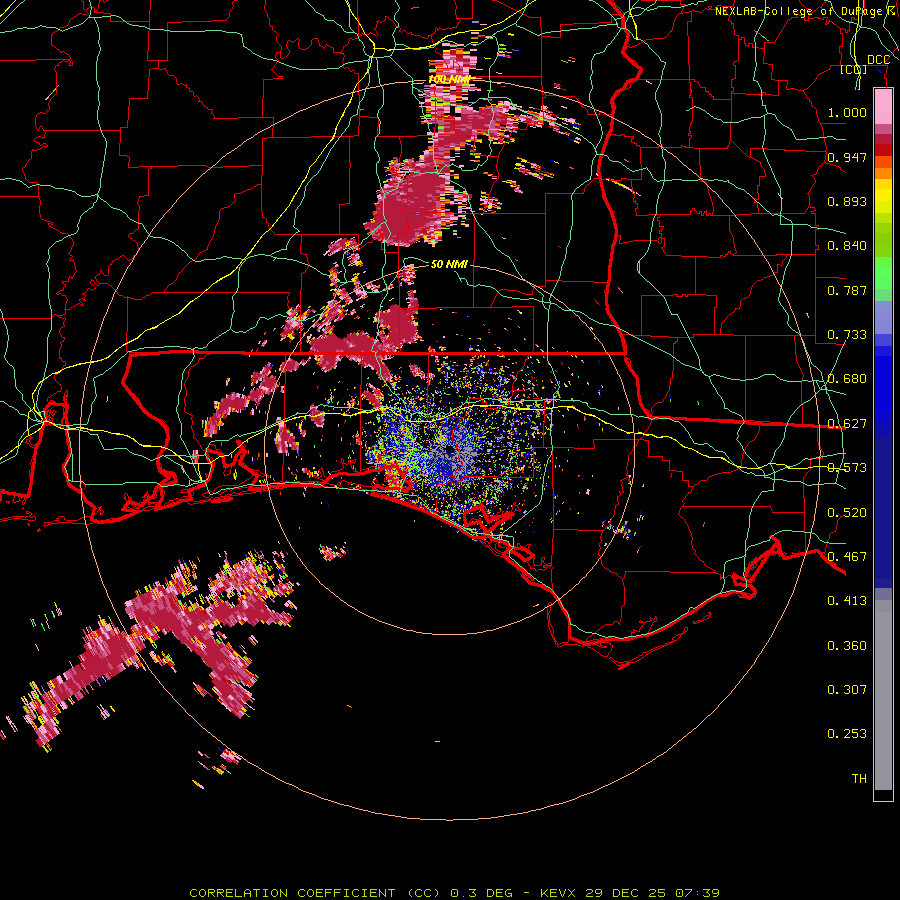Pick the lavender band on the color bar
The height and width of the screenshot is (900, 900).
(883, 319)
